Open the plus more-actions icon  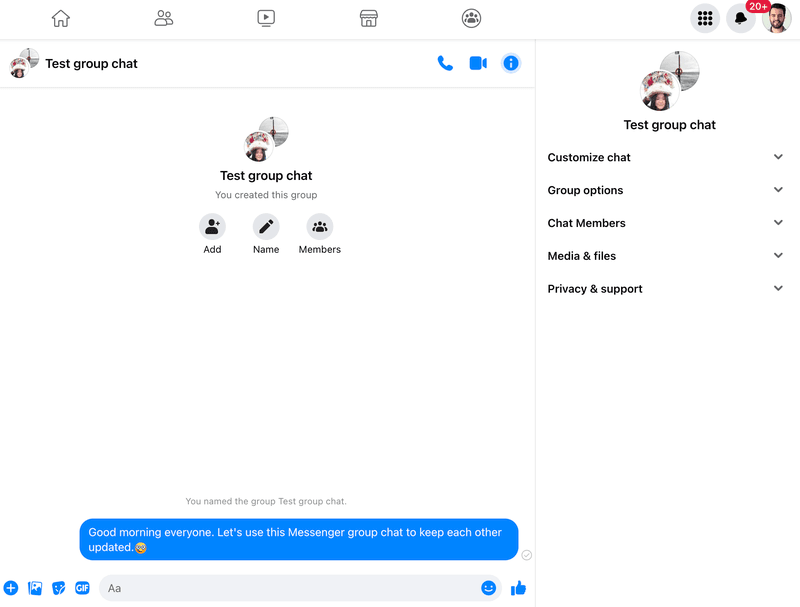[11, 588]
